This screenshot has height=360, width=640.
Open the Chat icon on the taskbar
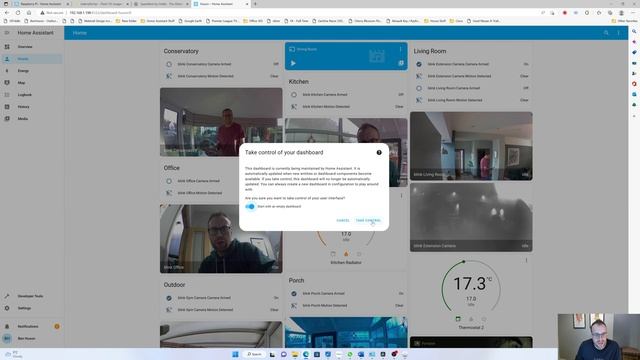284,354
